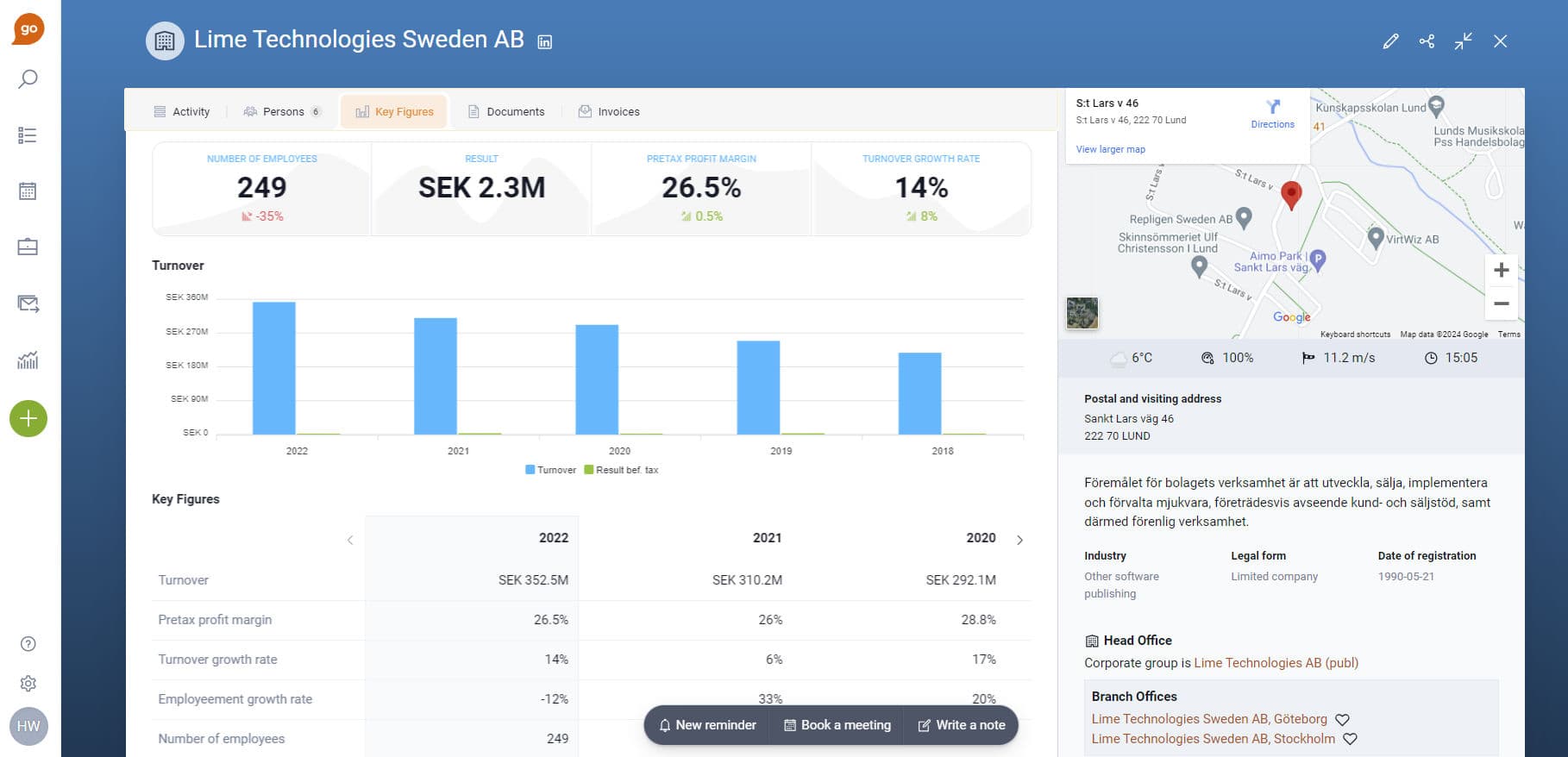Image resolution: width=1568 pixels, height=757 pixels.
Task: Click the VirtWiz AB map marker
Action: pos(1376,238)
